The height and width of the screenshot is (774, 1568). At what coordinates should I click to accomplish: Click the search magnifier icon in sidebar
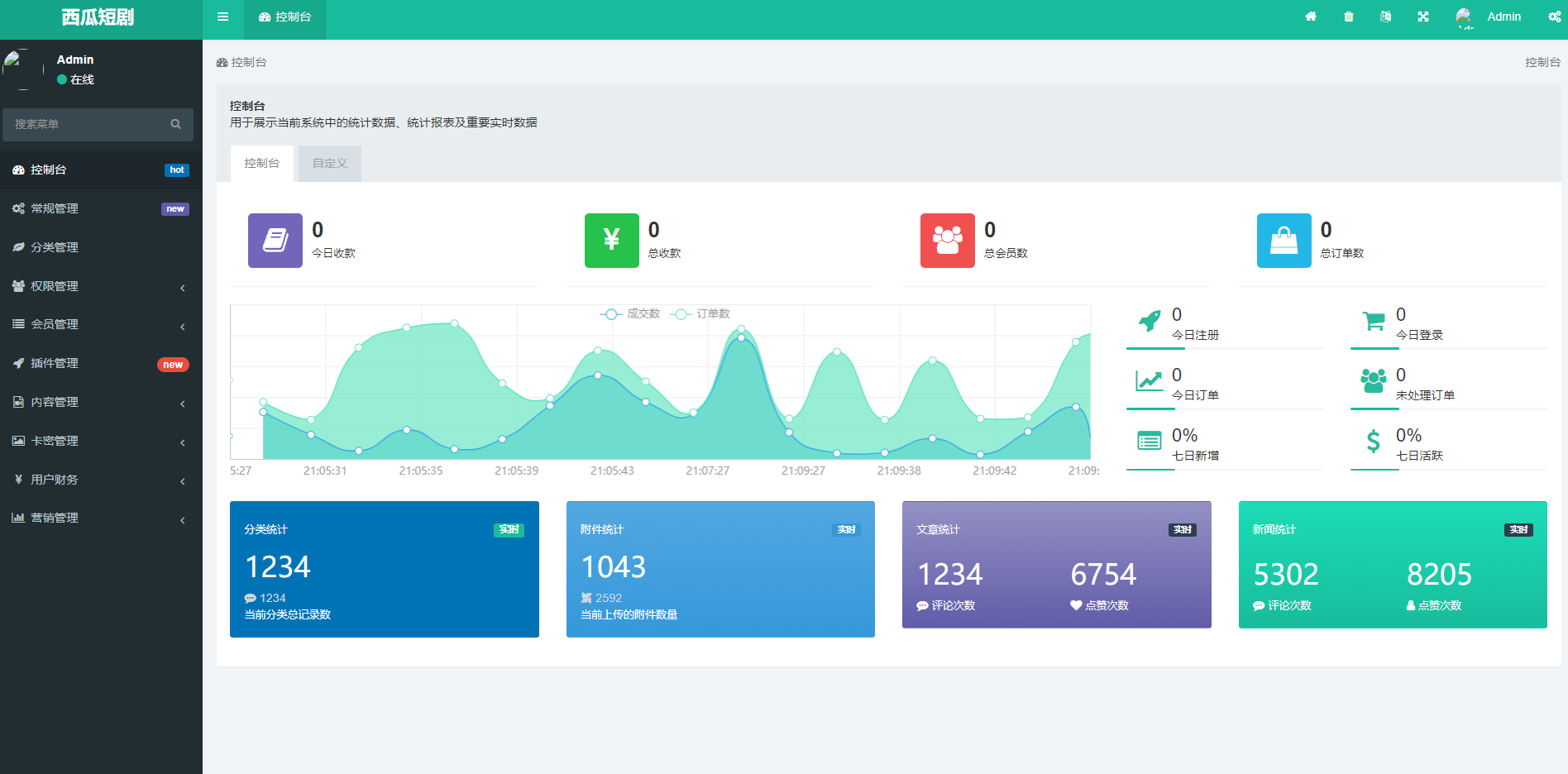(176, 124)
